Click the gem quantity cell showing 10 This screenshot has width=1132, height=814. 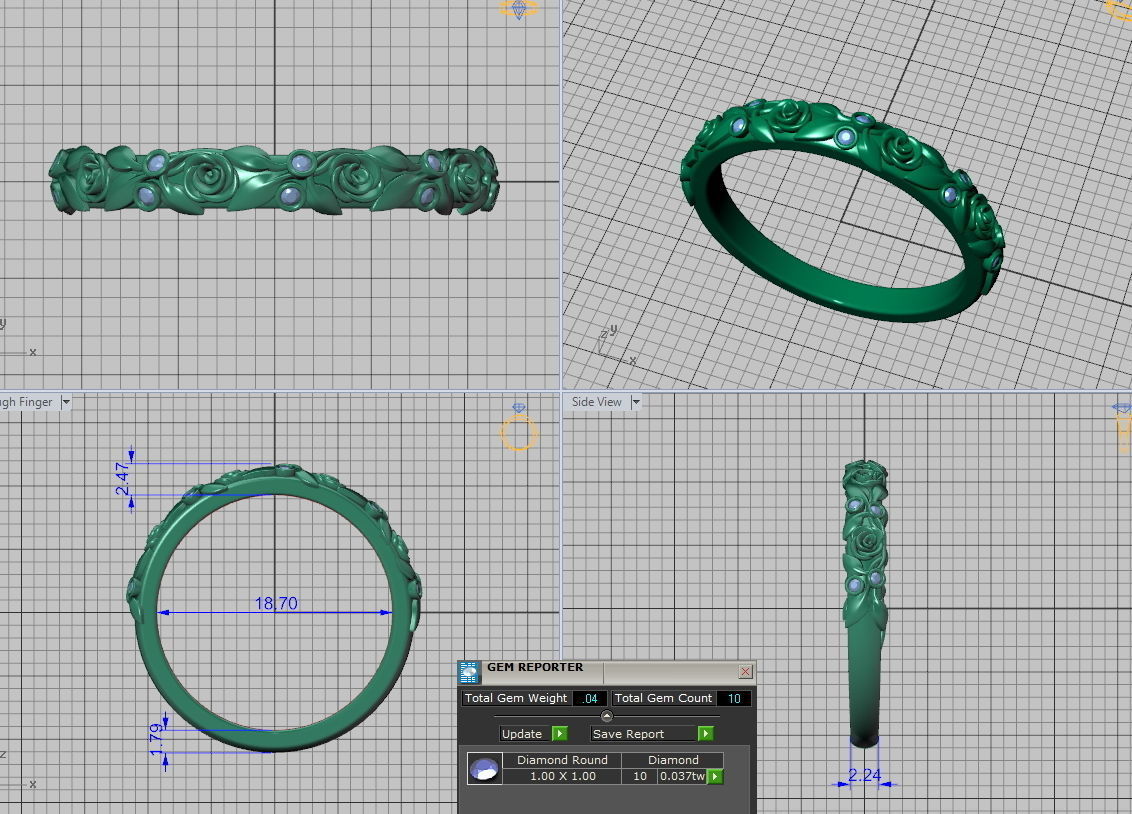[x=640, y=776]
